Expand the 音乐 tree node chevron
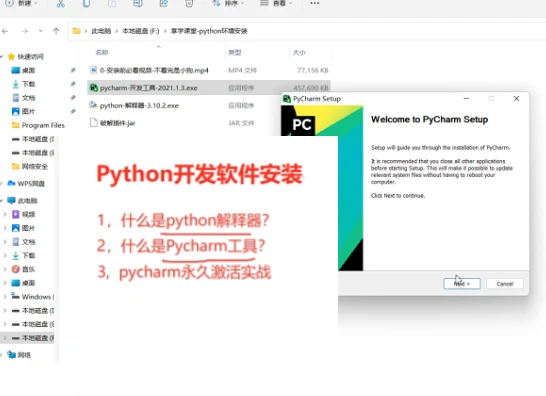The image size is (546, 396). tap(5, 269)
